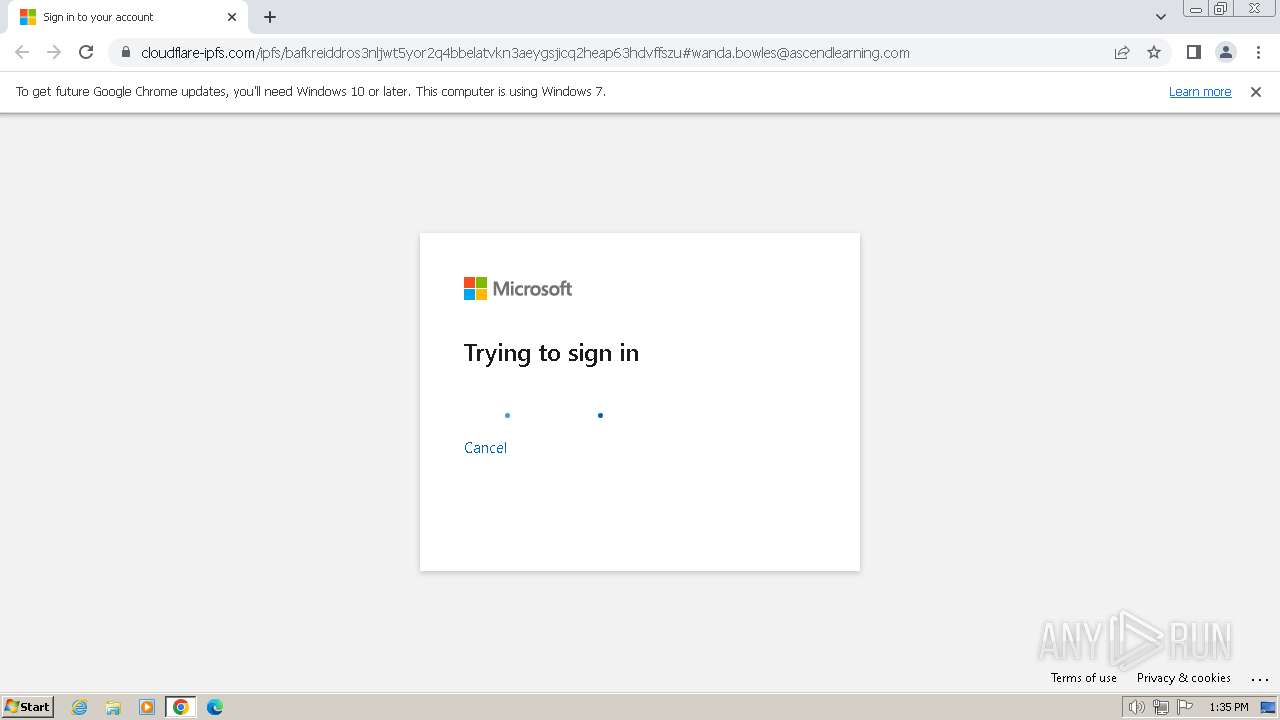Launch Microsoft Edge from taskbar
The height and width of the screenshot is (720, 1280).
(215, 707)
